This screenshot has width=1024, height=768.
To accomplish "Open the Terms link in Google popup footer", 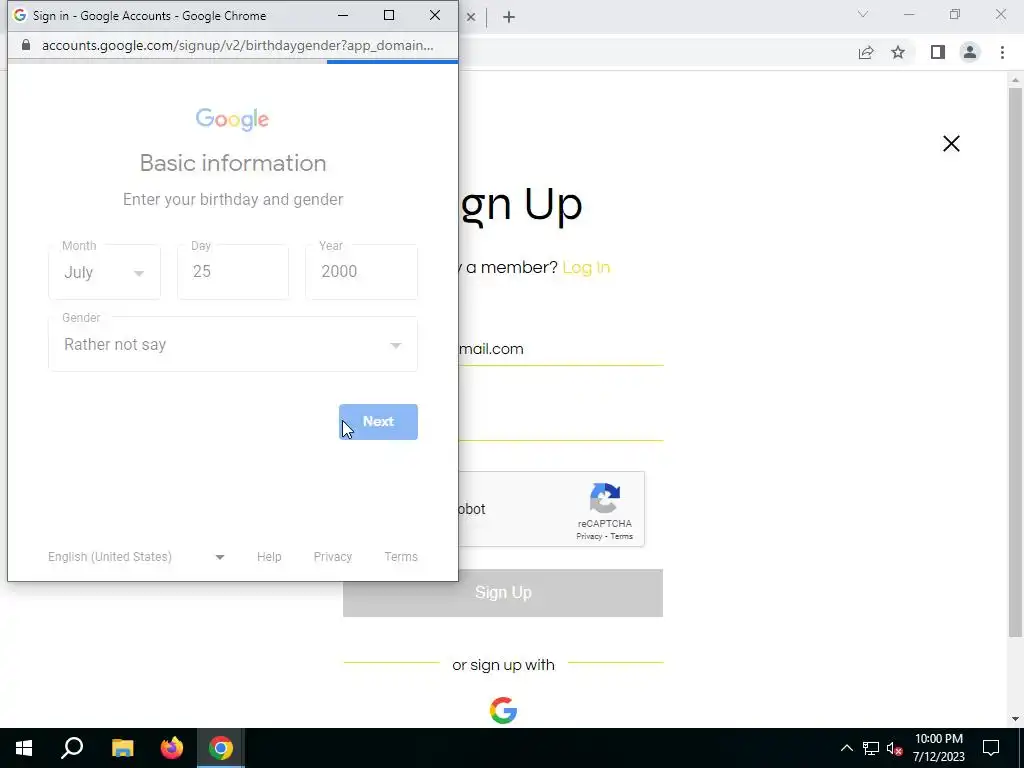I will click(x=401, y=557).
